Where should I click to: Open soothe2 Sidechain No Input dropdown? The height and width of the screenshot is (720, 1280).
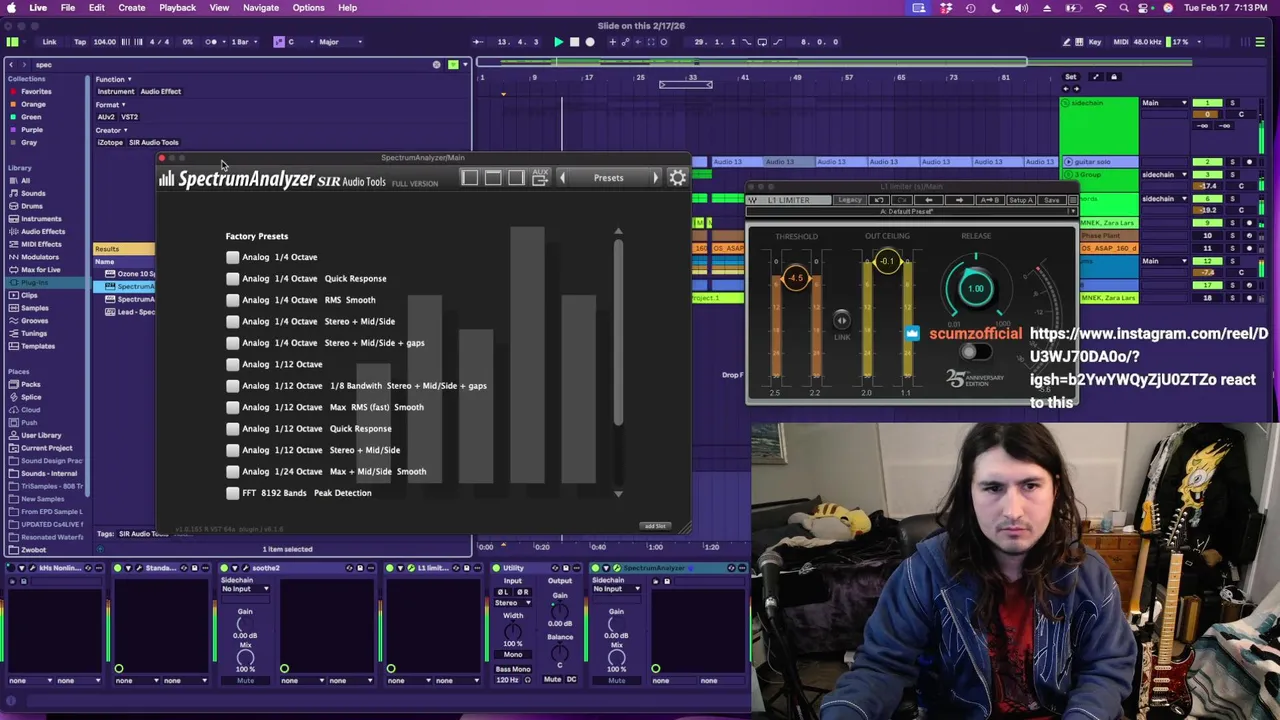coord(245,589)
